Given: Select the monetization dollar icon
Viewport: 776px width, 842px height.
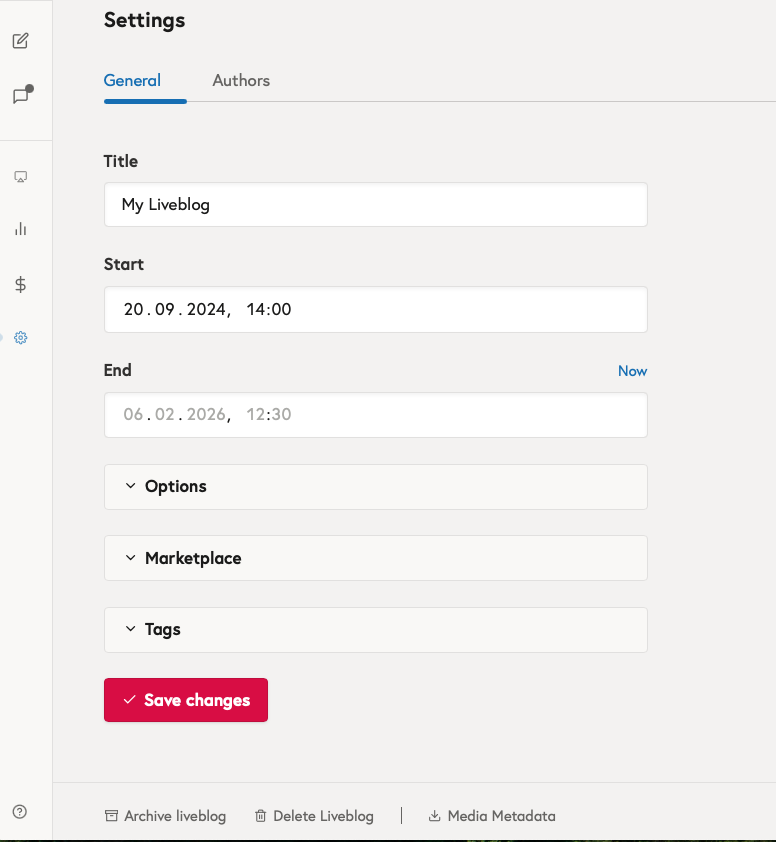Looking at the screenshot, I should pyautogui.click(x=20, y=285).
